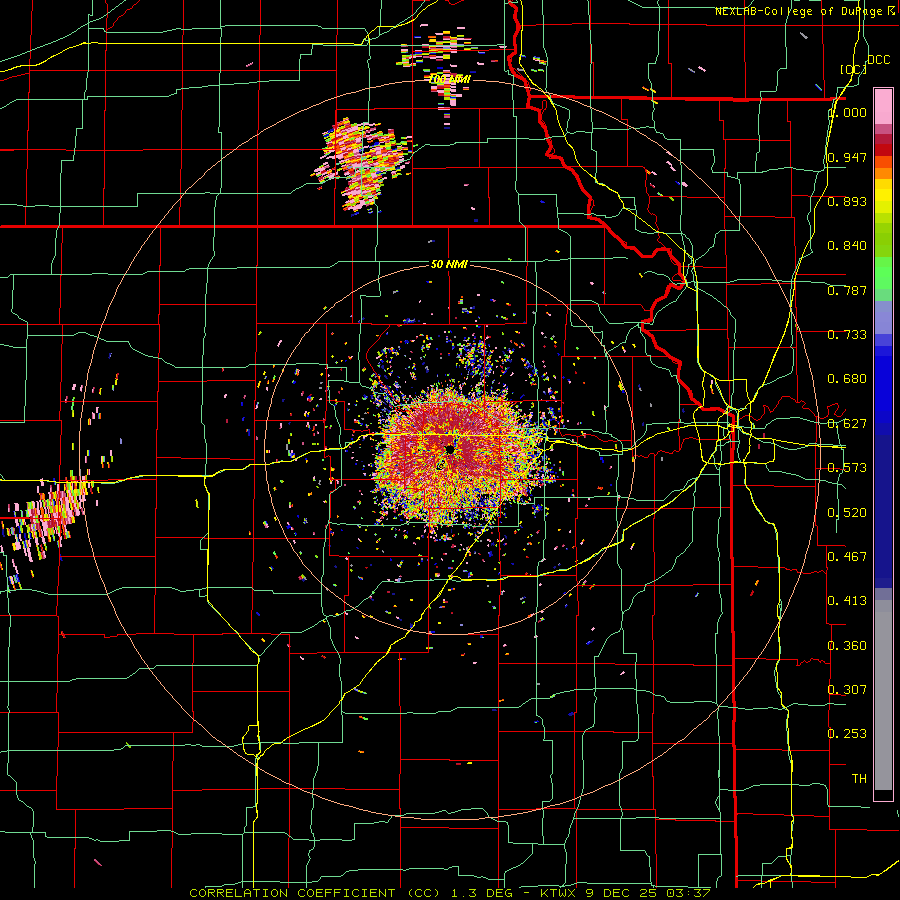Click the 0.360 legend value
Image resolution: width=900 pixels, height=900 pixels.
point(847,646)
